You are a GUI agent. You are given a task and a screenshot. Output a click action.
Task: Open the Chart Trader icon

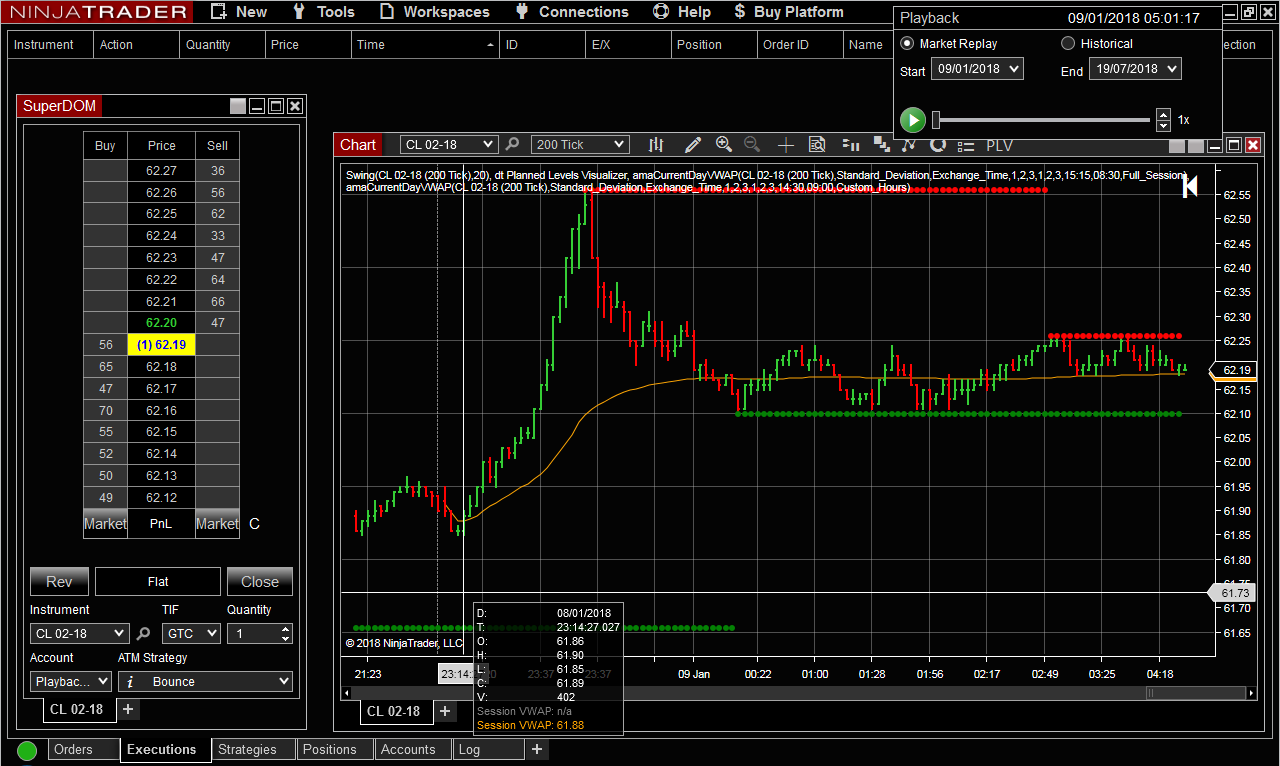[851, 144]
